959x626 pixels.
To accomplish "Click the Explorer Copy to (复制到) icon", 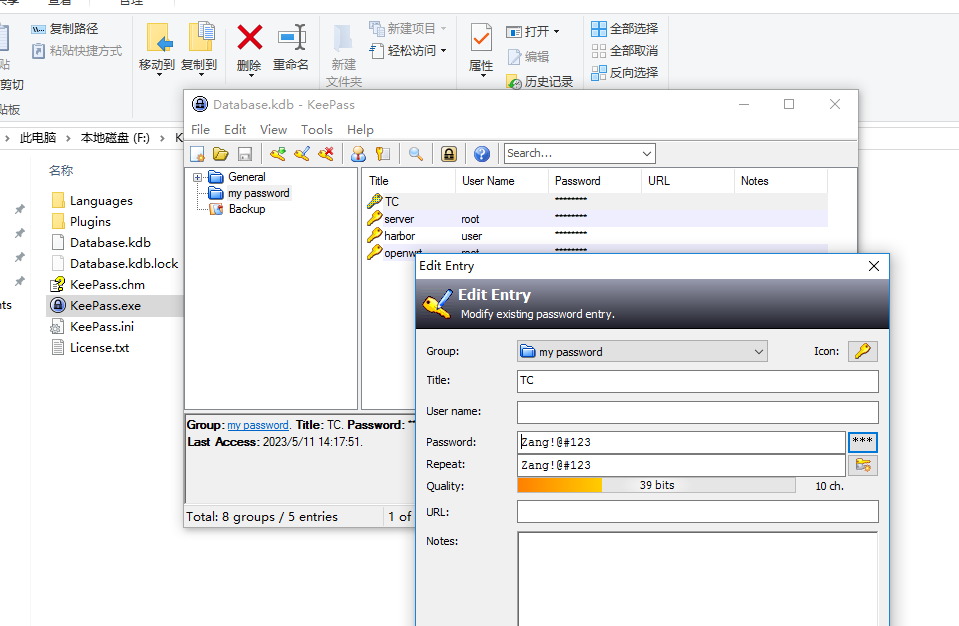I will (x=199, y=49).
